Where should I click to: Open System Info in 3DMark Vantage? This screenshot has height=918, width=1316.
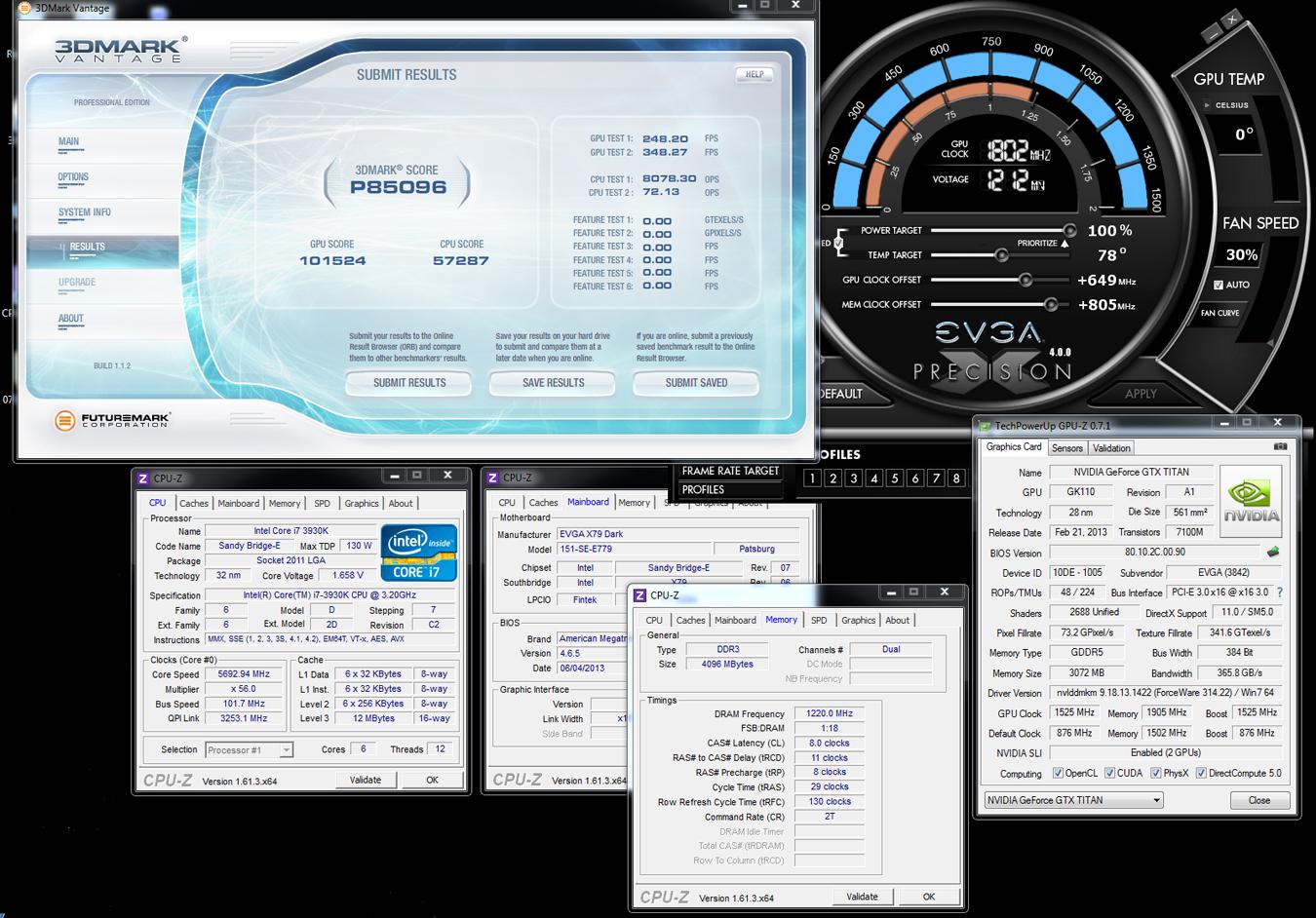click(x=85, y=212)
